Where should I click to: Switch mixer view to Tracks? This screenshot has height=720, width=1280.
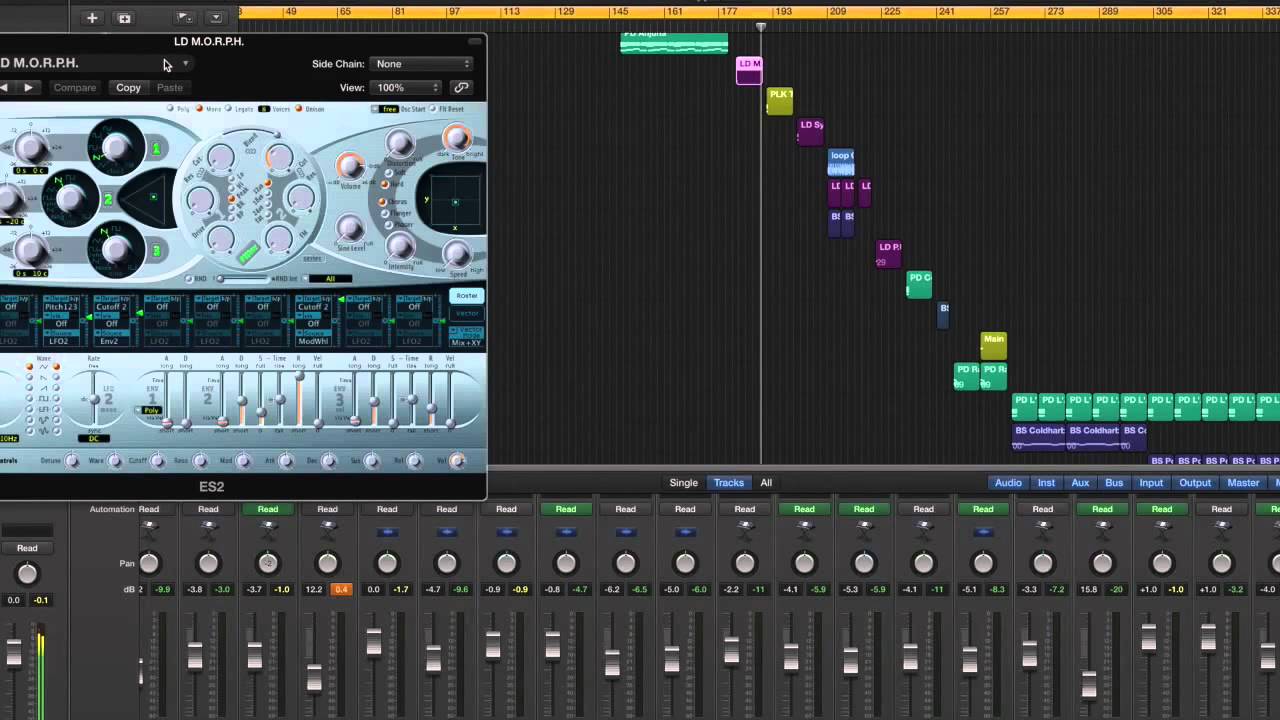(x=728, y=483)
